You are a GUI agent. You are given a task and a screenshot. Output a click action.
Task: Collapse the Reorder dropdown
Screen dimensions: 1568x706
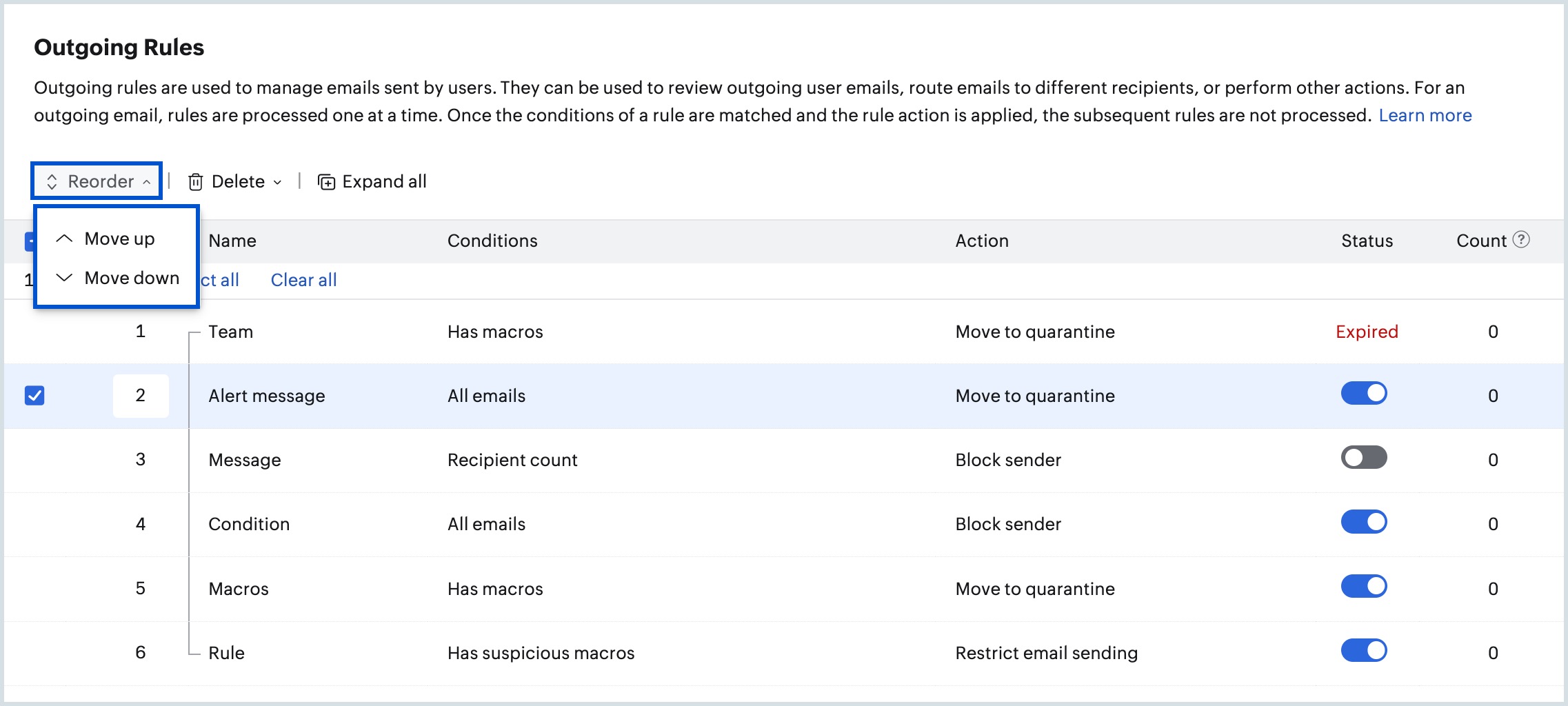coord(97,181)
